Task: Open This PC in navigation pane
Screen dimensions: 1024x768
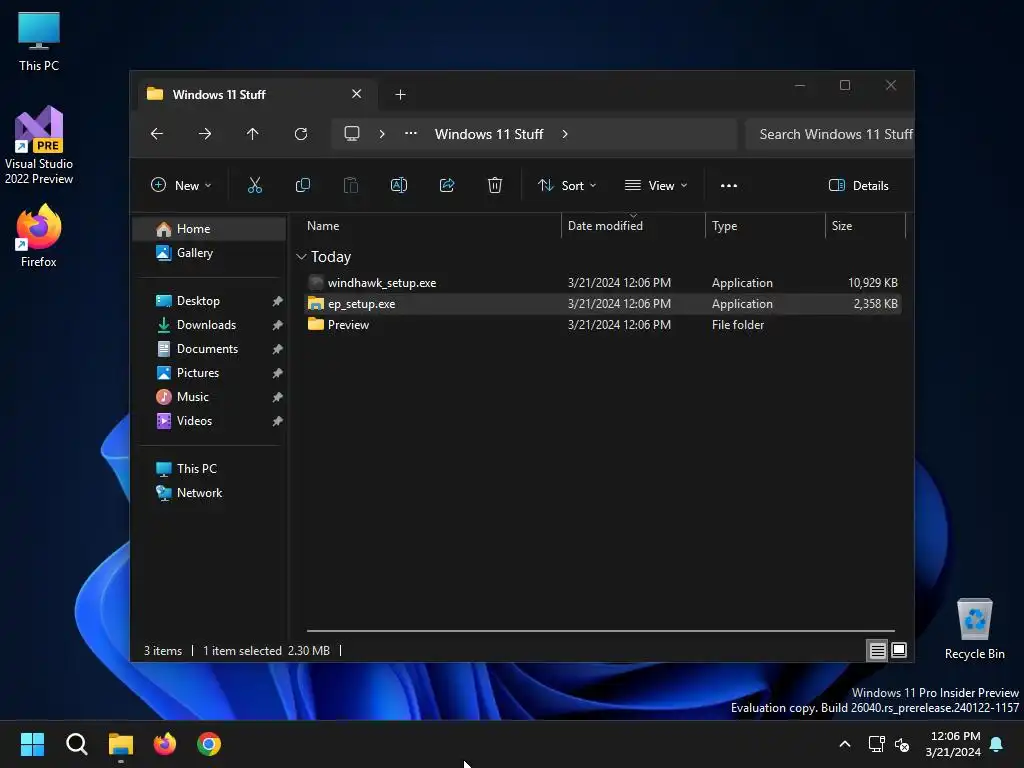Action: pyautogui.click(x=209, y=469)
